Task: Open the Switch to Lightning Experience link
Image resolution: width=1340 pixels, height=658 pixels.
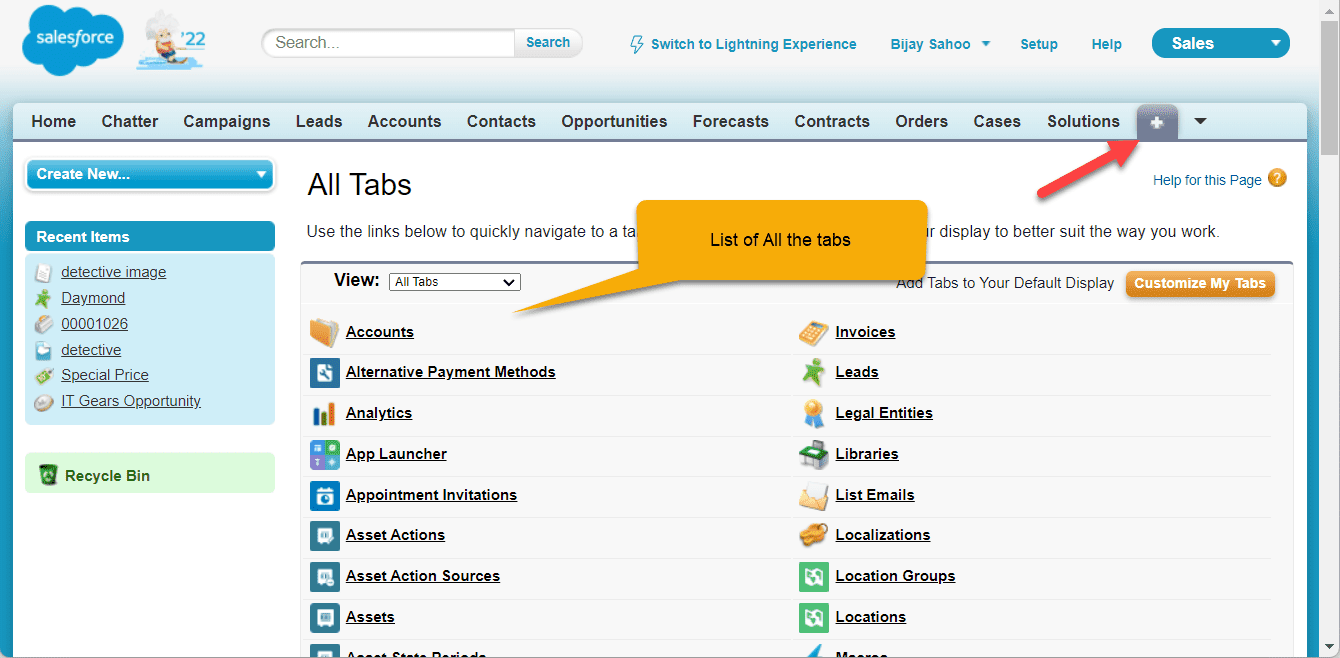Action: point(752,43)
